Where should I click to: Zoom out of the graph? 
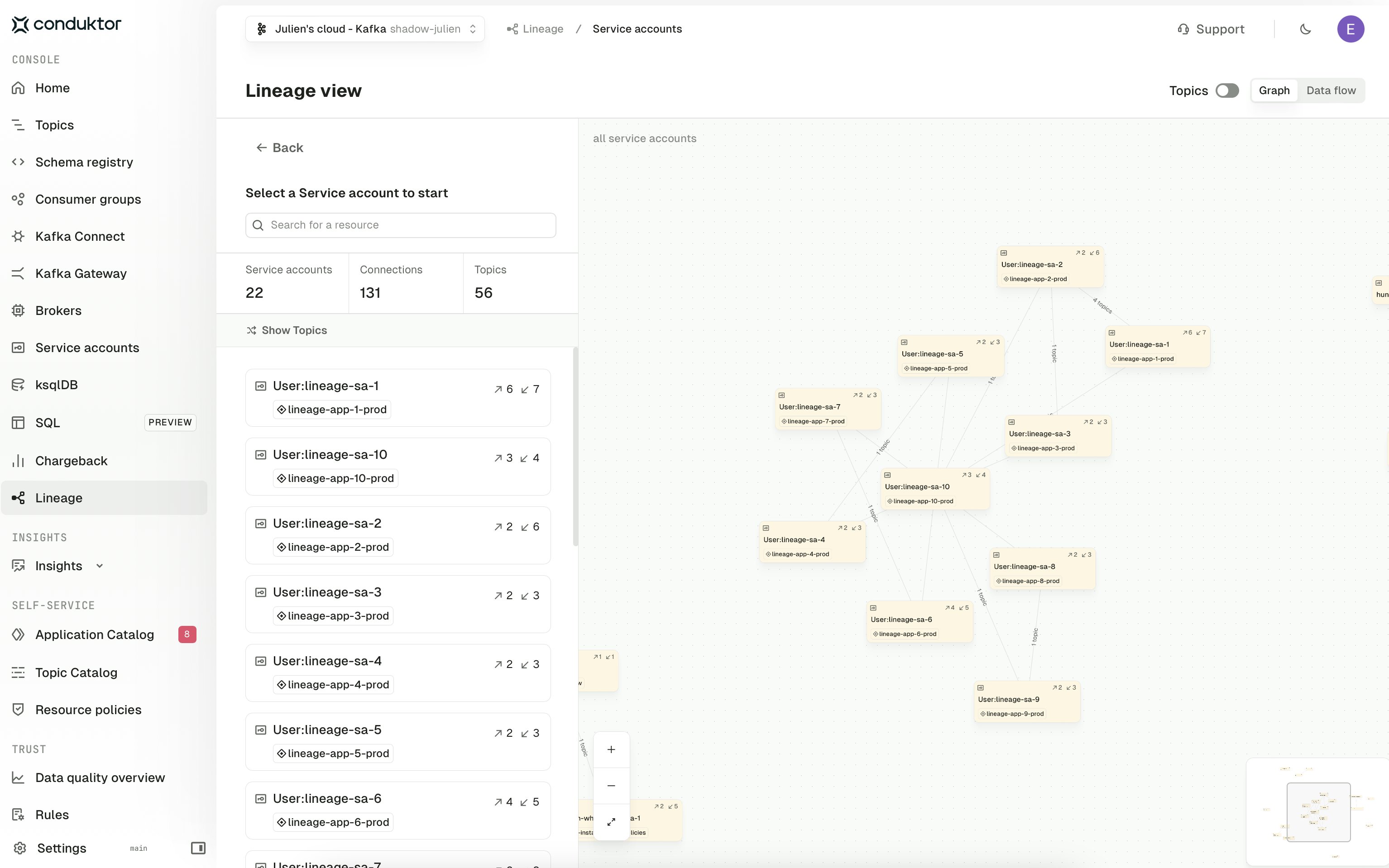(611, 786)
